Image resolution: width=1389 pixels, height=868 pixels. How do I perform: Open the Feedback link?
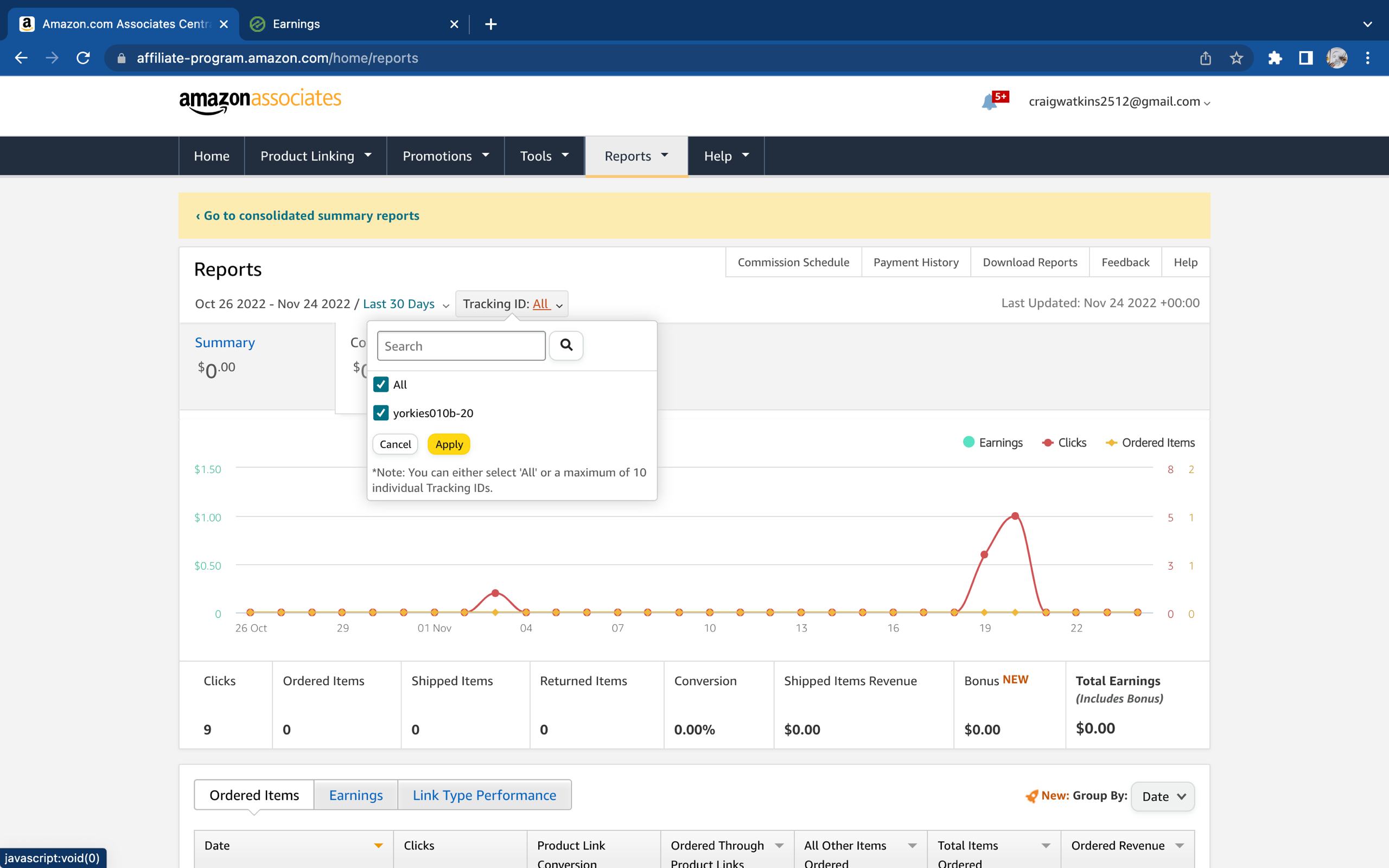(1125, 263)
